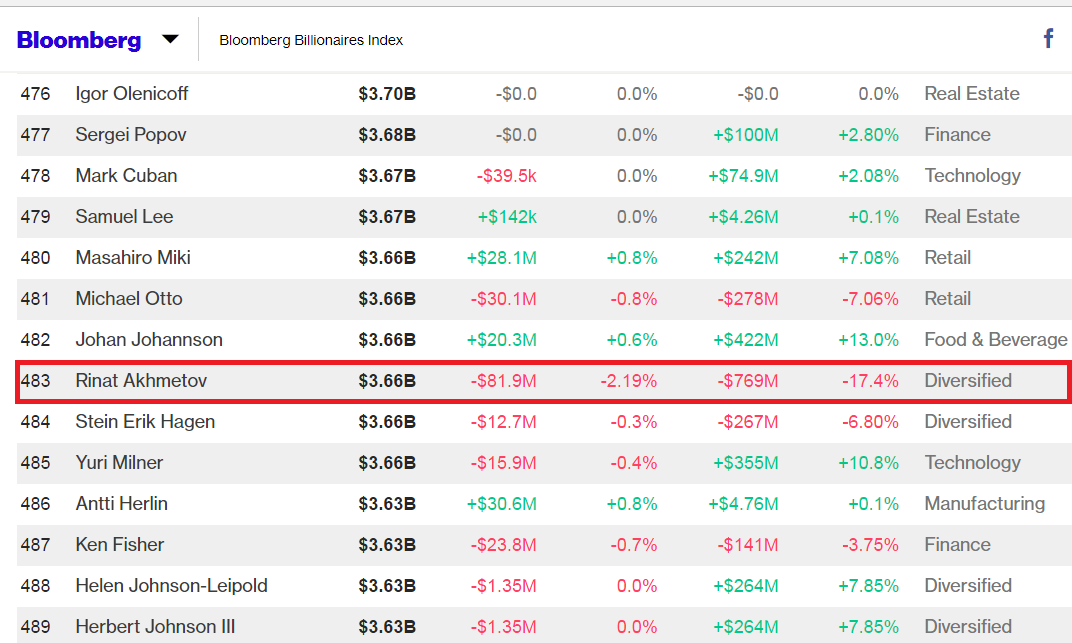Click rank number 483

coord(35,381)
